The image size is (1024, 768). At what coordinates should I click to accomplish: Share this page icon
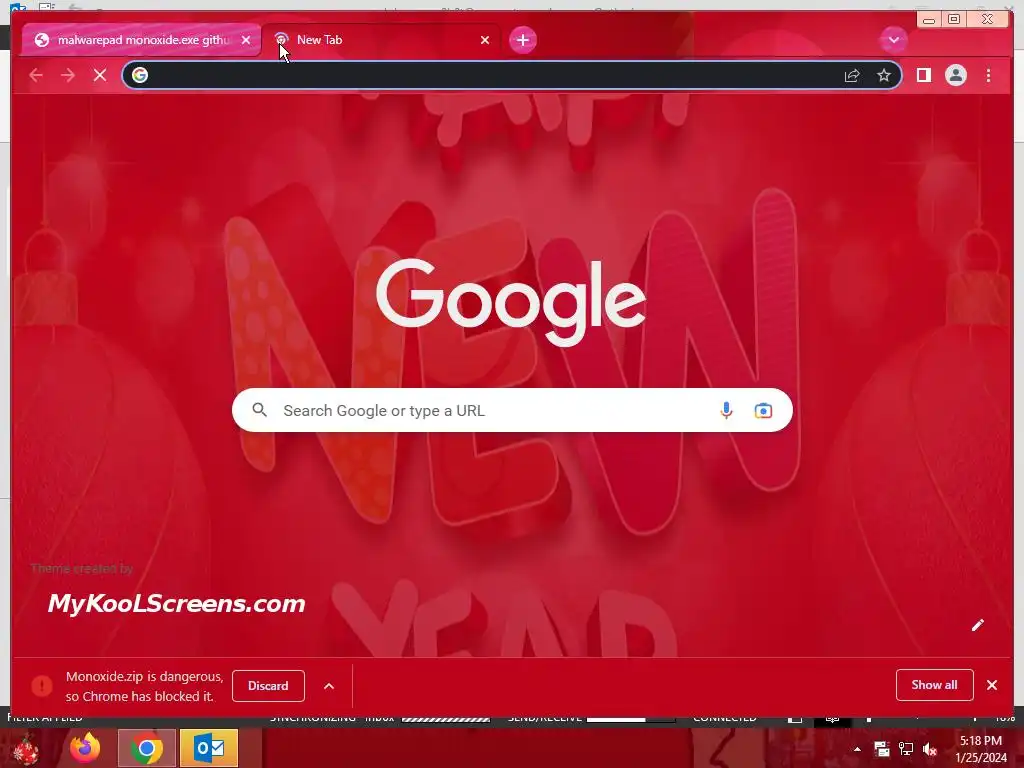(852, 76)
